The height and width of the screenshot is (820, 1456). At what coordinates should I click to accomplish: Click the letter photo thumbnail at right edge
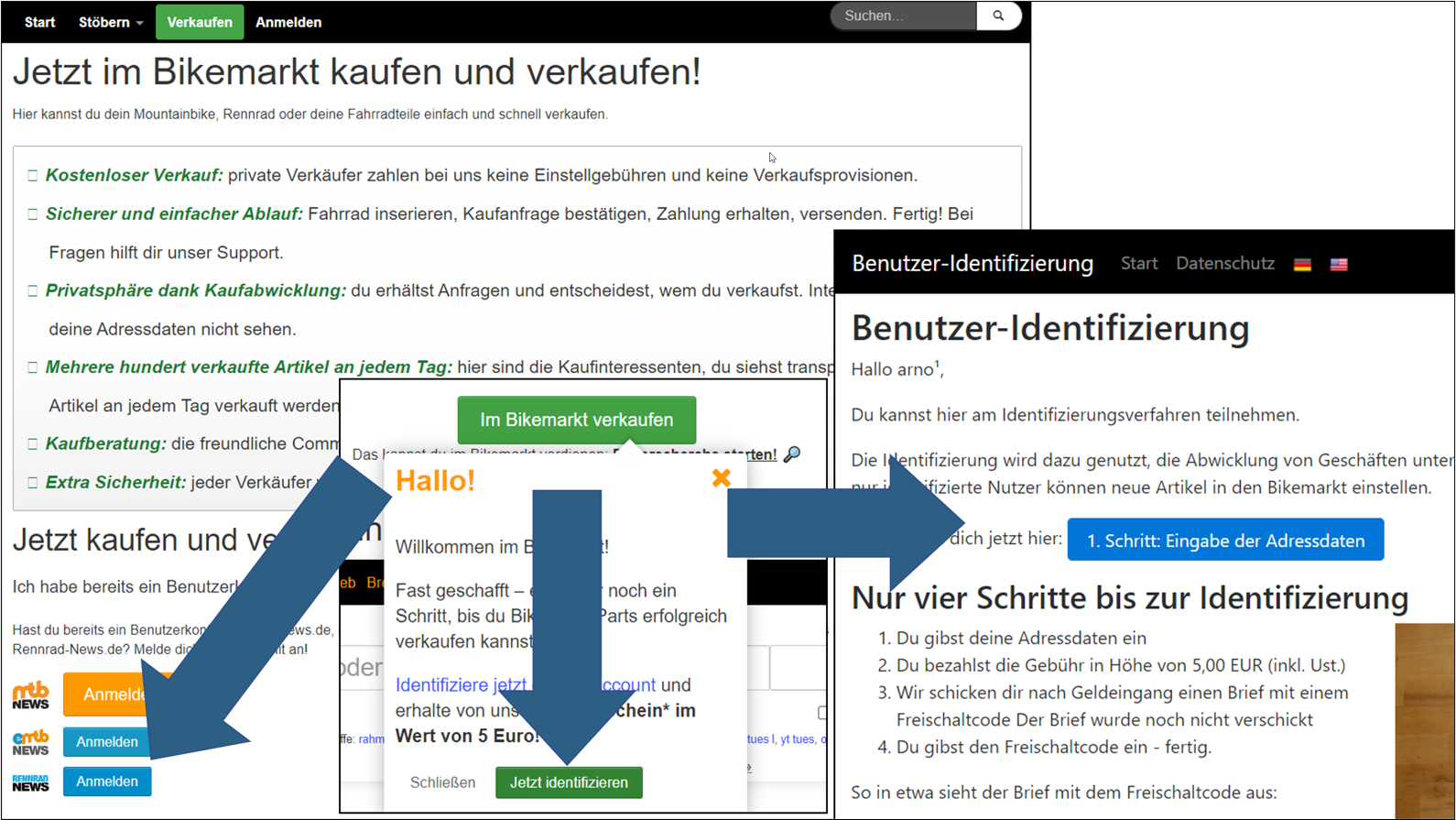coord(1425,721)
